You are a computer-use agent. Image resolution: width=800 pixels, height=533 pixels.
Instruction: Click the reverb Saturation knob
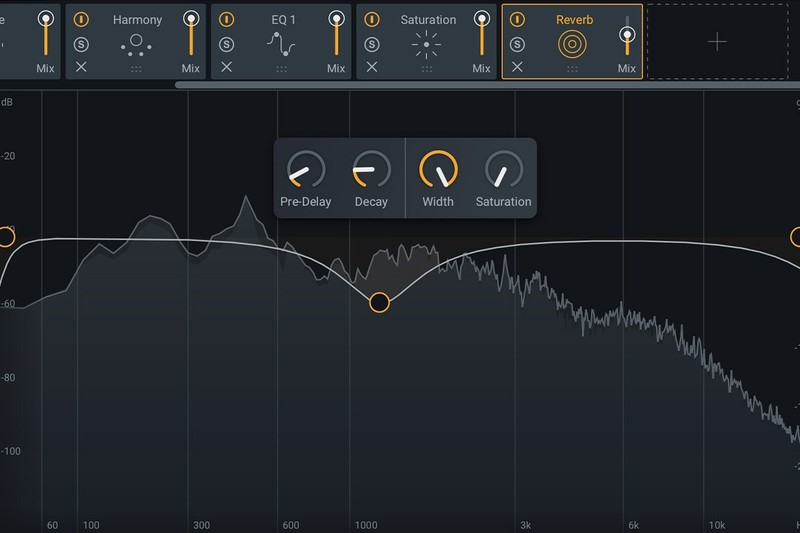[503, 170]
